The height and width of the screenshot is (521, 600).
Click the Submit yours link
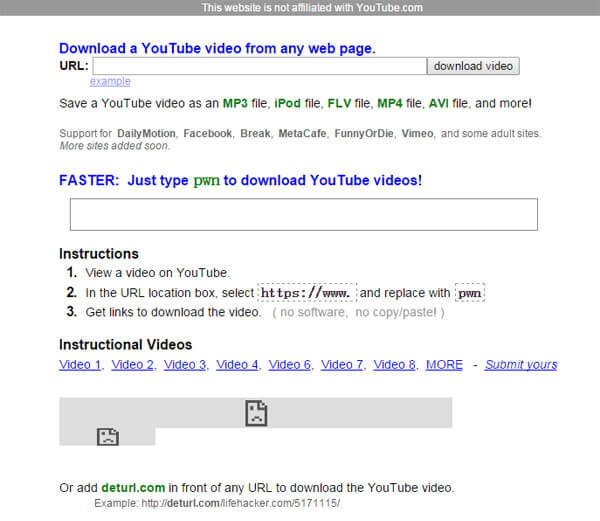tap(521, 365)
